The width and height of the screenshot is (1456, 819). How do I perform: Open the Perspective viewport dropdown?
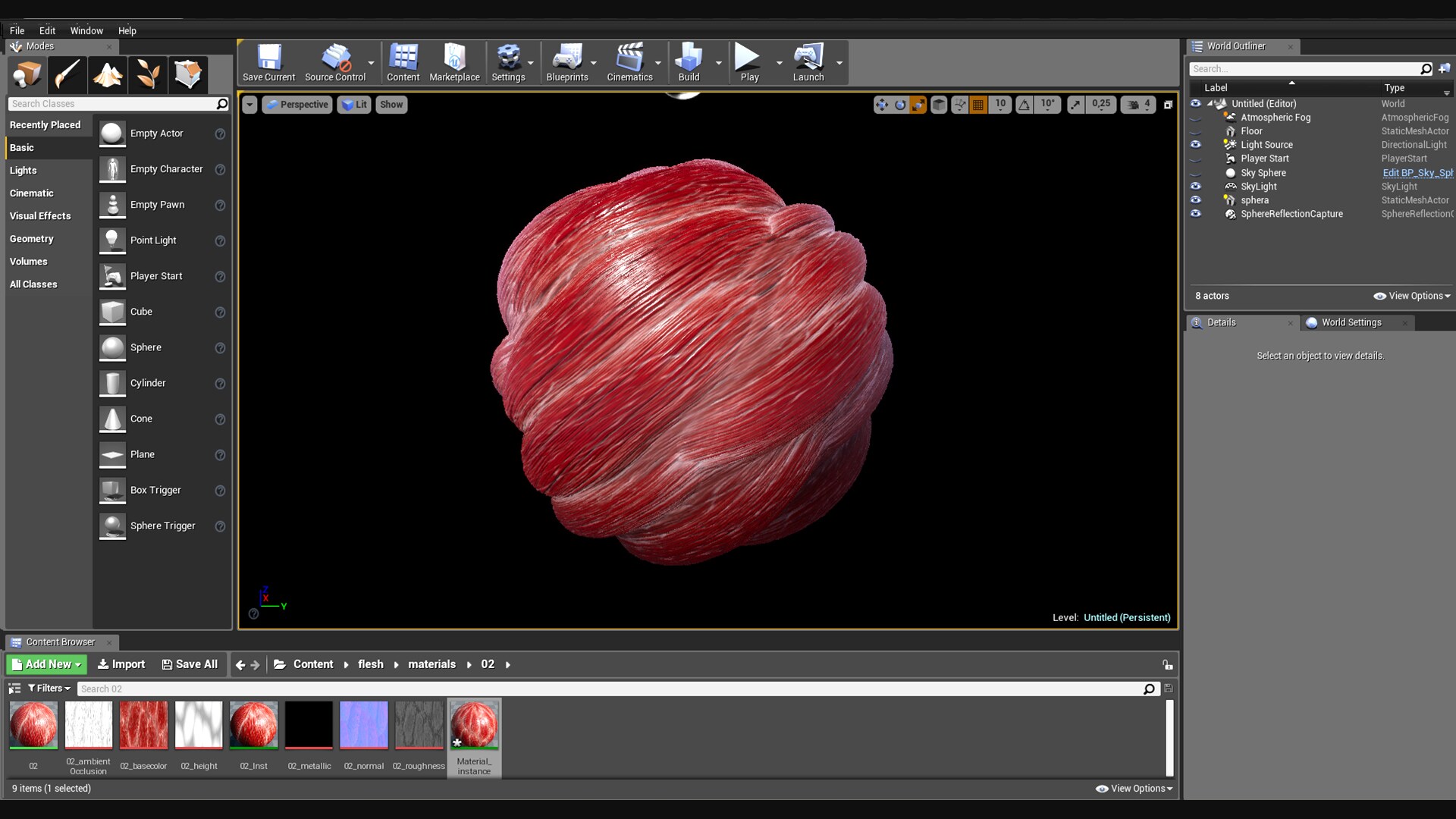pos(297,104)
